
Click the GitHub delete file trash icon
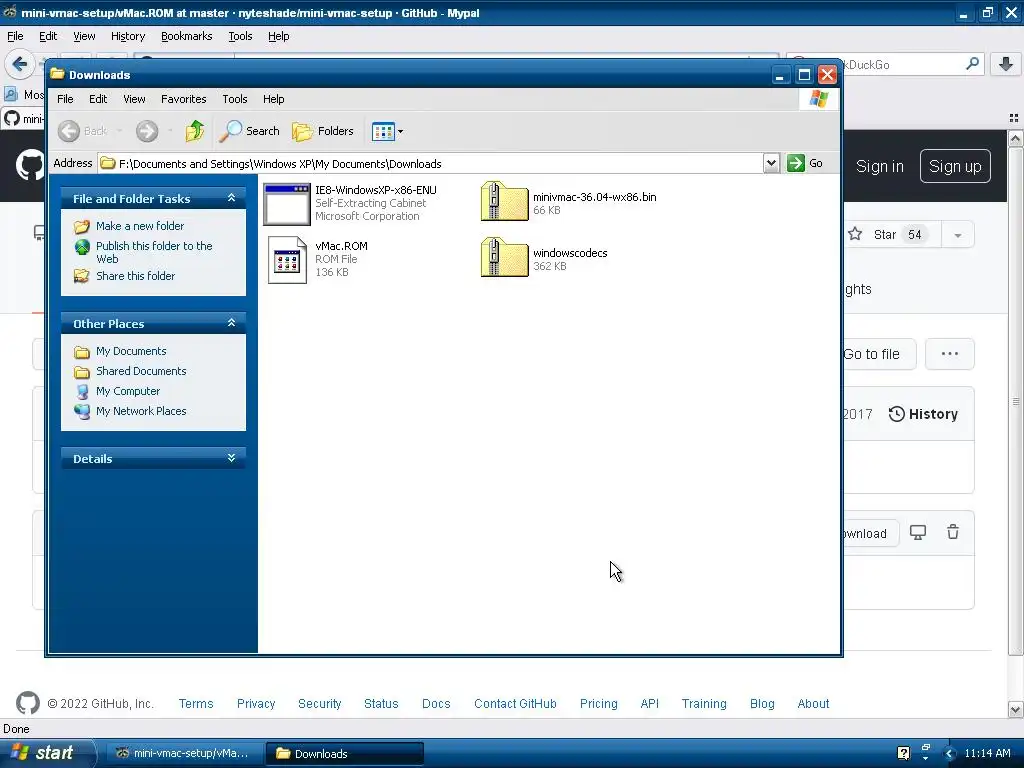click(953, 532)
